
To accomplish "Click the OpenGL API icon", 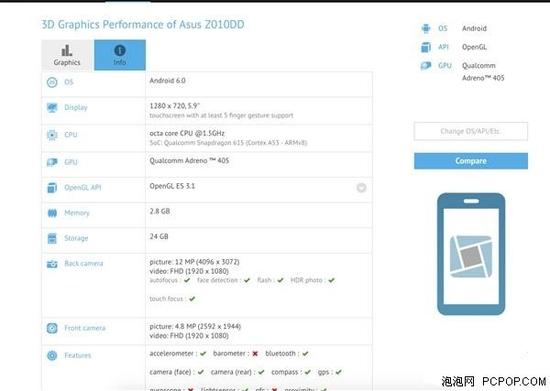I will tap(52, 188).
